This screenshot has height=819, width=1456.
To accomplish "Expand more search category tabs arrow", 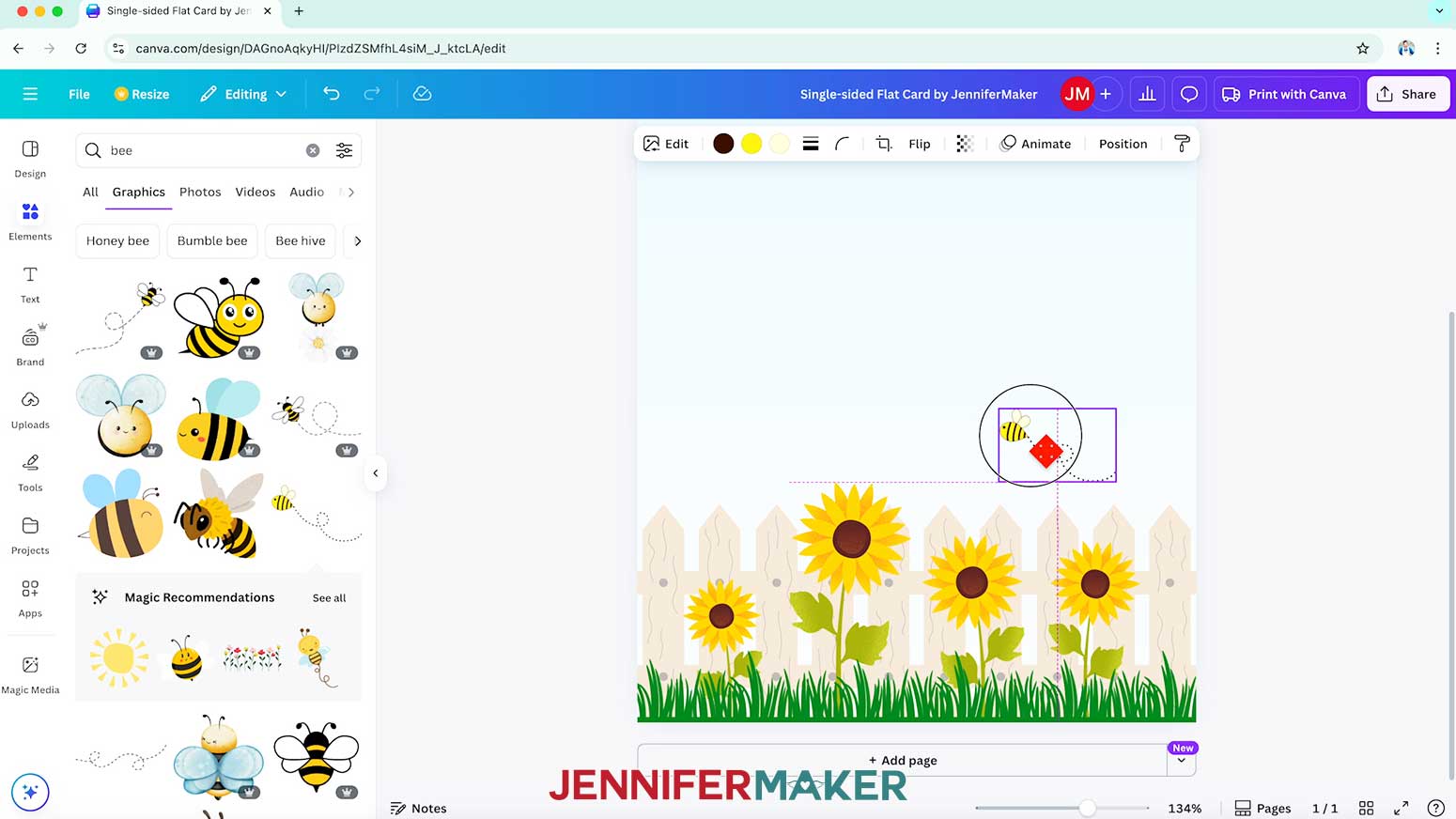I will click(x=351, y=192).
